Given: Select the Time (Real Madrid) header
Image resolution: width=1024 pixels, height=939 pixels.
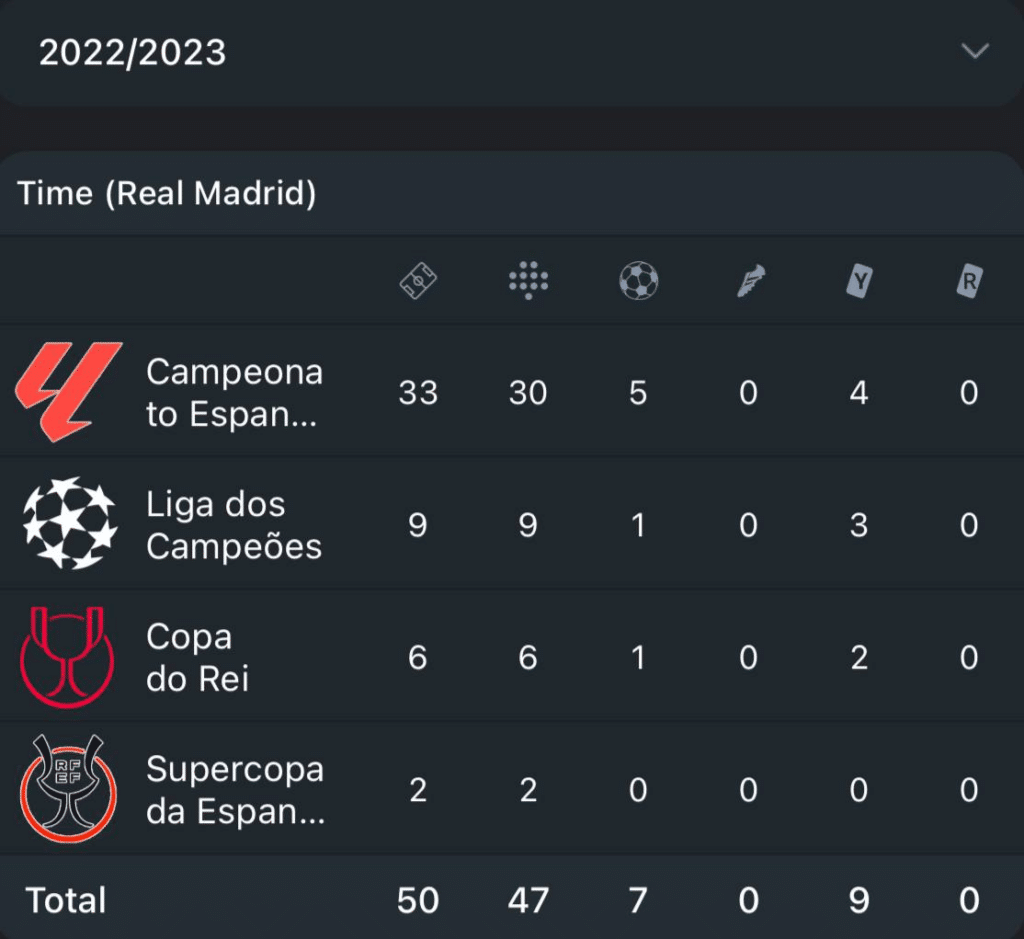Looking at the screenshot, I should click(167, 194).
